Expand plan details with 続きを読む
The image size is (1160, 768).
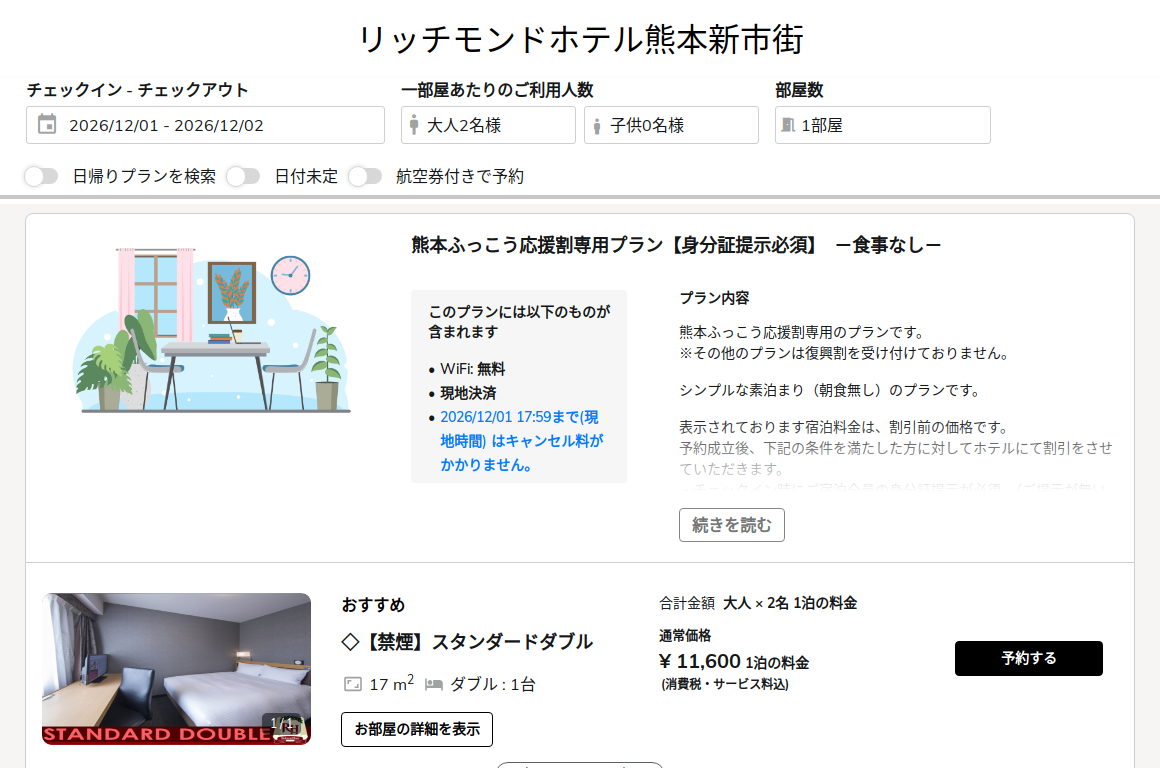click(732, 525)
